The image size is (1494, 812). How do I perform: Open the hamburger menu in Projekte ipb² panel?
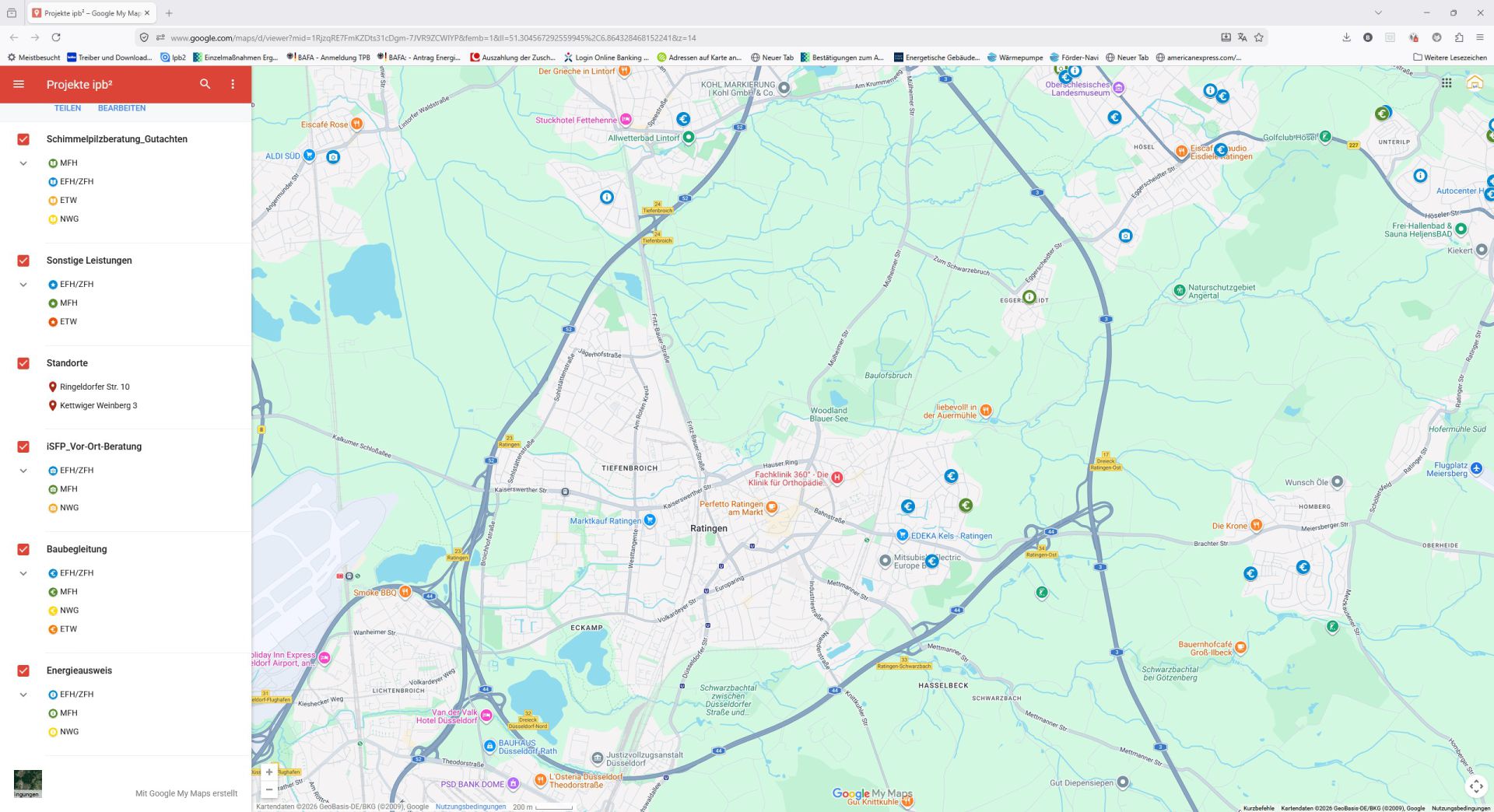click(x=19, y=84)
